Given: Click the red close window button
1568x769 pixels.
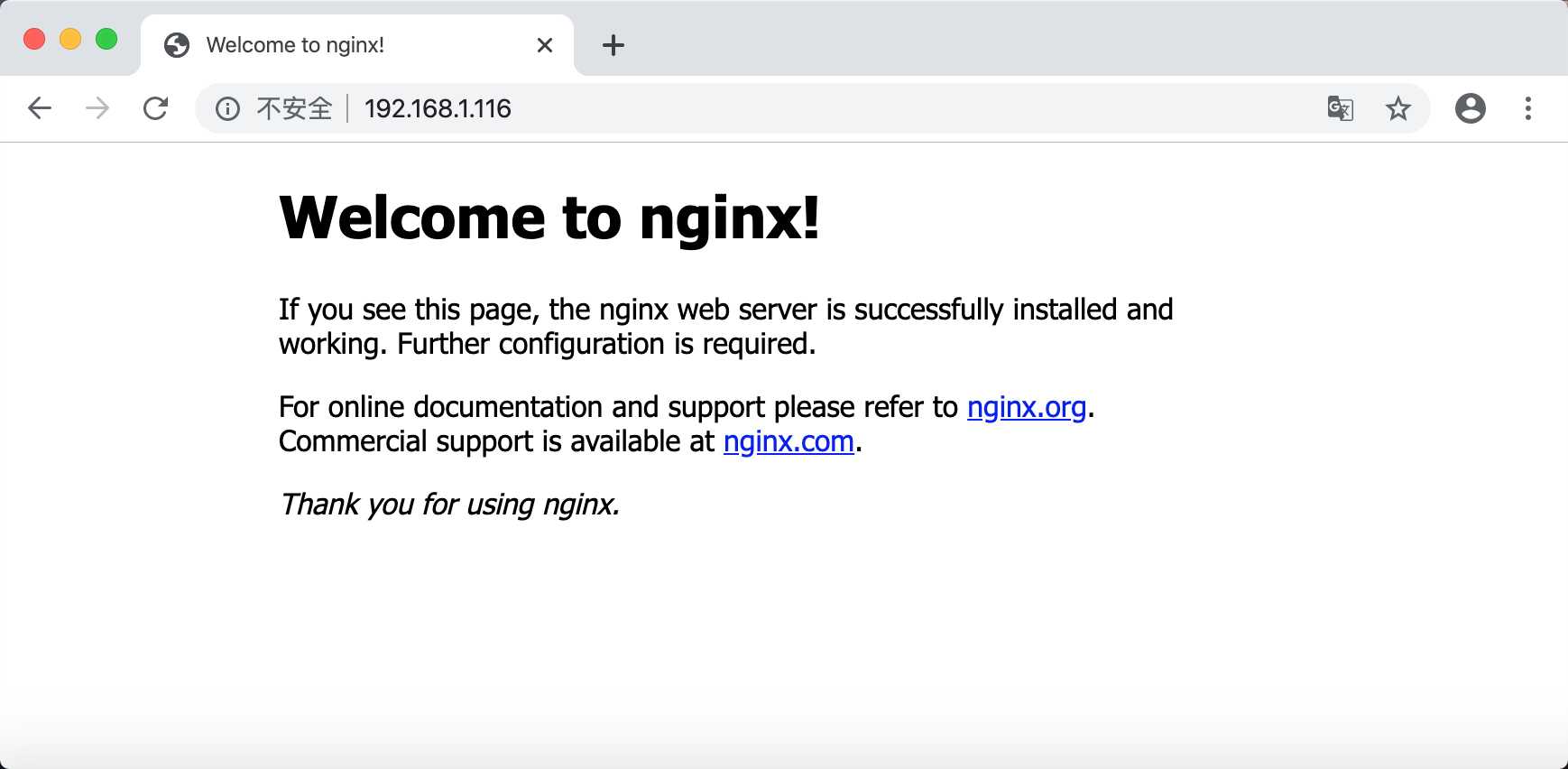Looking at the screenshot, I should [x=34, y=39].
